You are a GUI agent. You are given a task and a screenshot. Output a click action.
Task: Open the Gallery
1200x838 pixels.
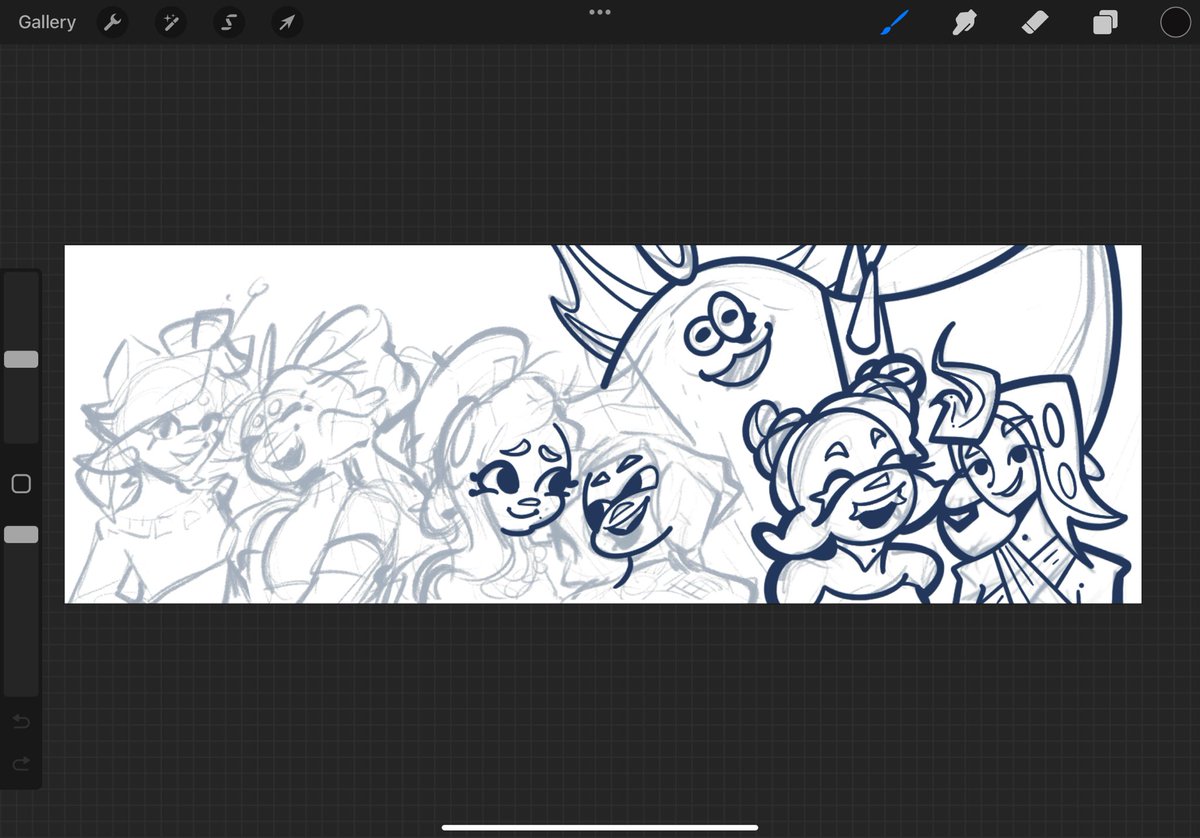[47, 22]
